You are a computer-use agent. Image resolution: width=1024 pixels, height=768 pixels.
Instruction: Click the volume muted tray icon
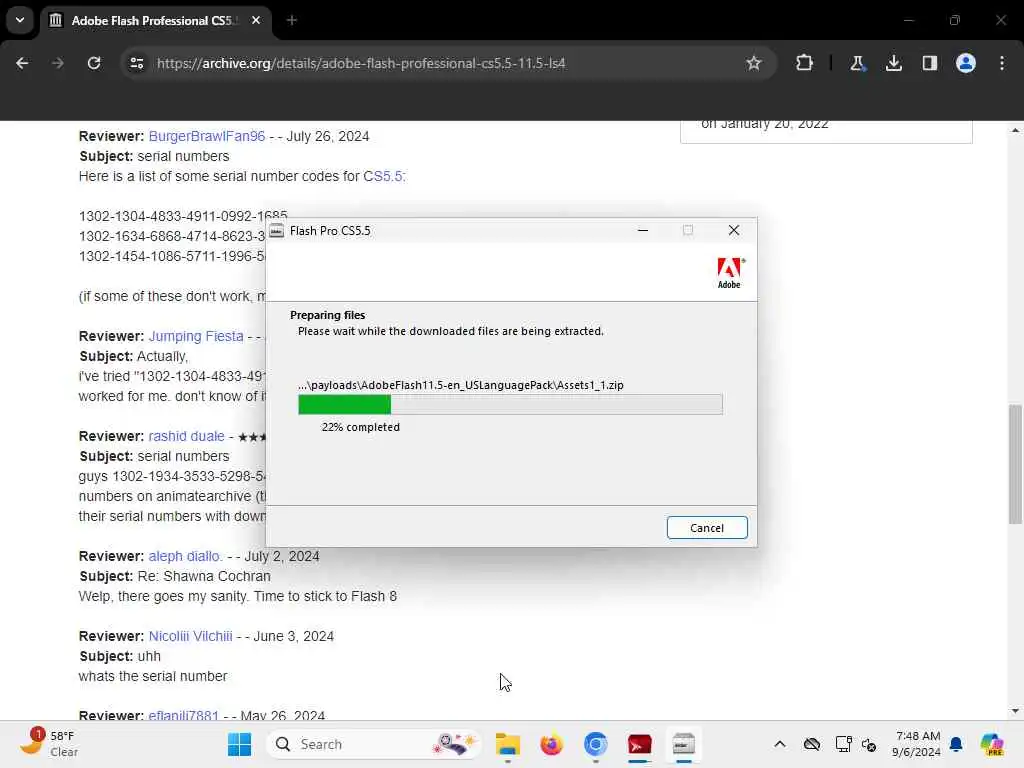(869, 744)
